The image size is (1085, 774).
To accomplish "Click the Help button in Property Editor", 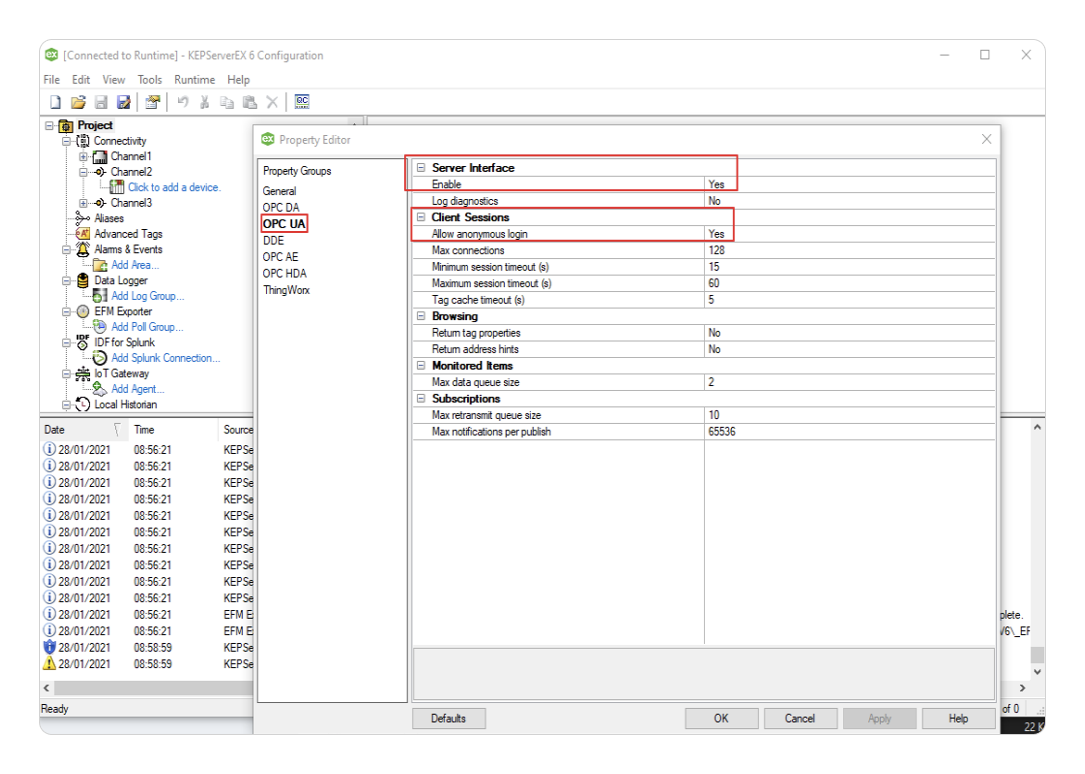I will [x=958, y=719].
